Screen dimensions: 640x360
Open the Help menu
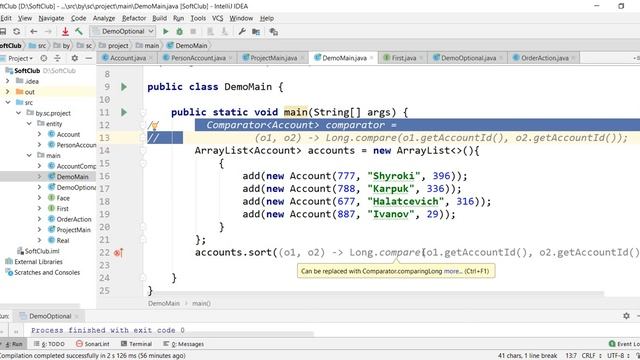pos(267,18)
